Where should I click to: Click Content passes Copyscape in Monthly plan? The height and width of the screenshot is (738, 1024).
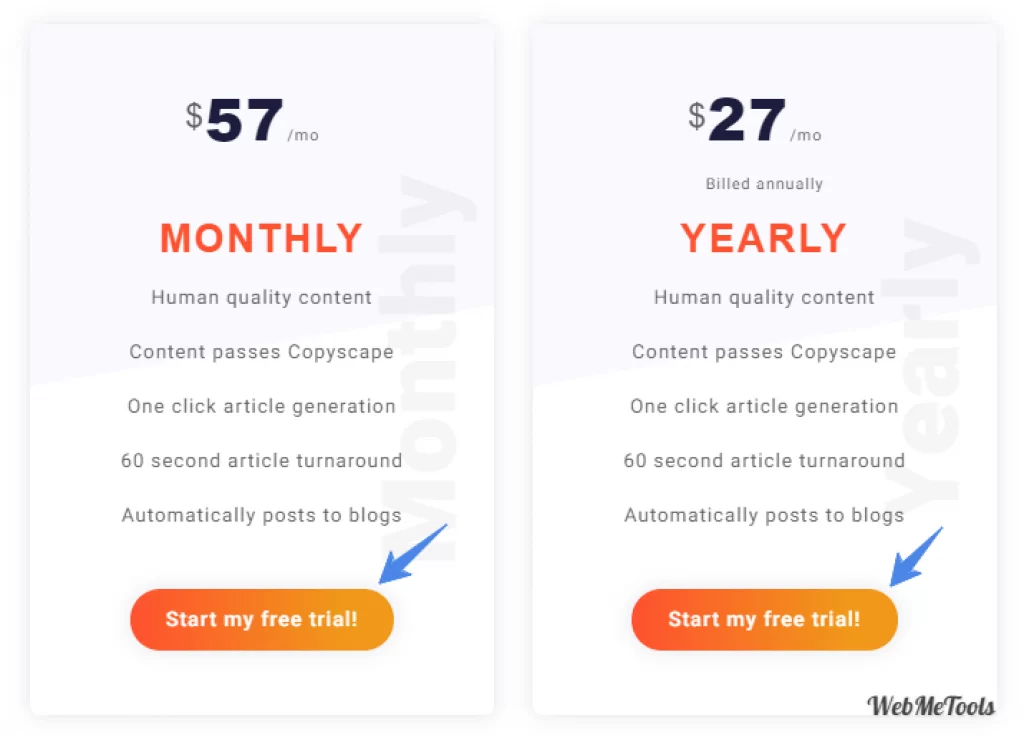pyautogui.click(x=262, y=352)
